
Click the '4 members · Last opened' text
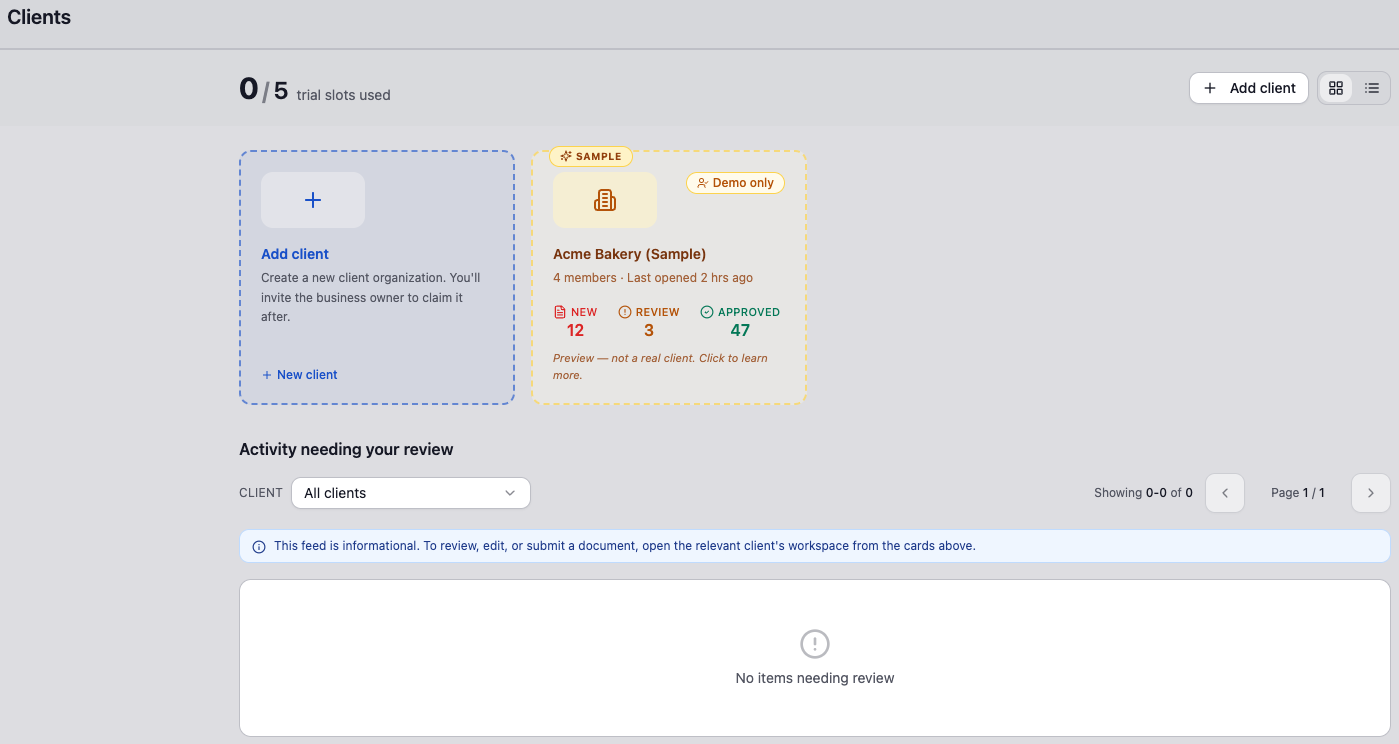pos(653,278)
